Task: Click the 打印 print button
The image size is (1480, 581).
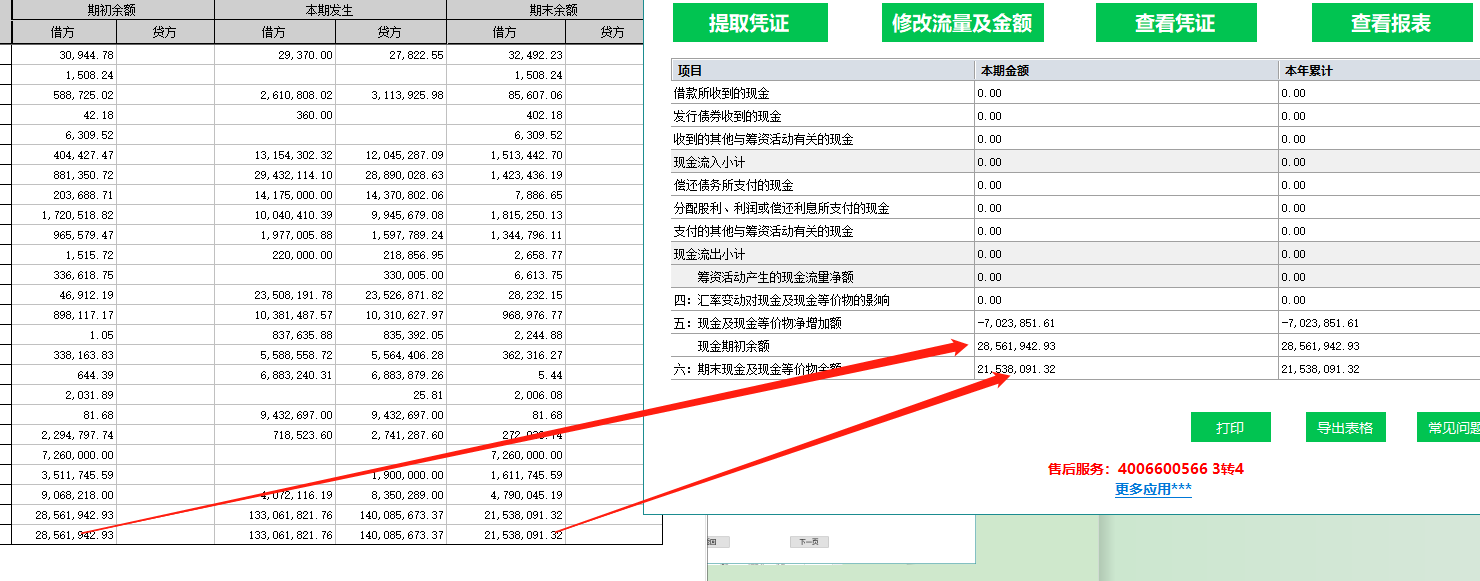Action: 1230,427
